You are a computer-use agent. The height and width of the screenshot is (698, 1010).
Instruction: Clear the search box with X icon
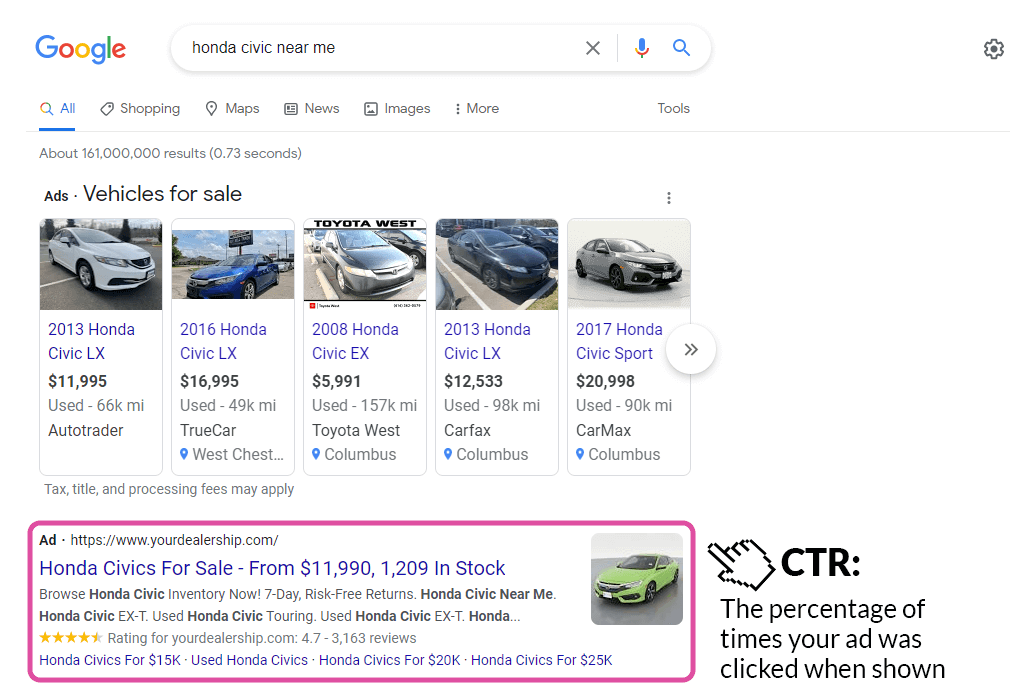pyautogui.click(x=593, y=48)
